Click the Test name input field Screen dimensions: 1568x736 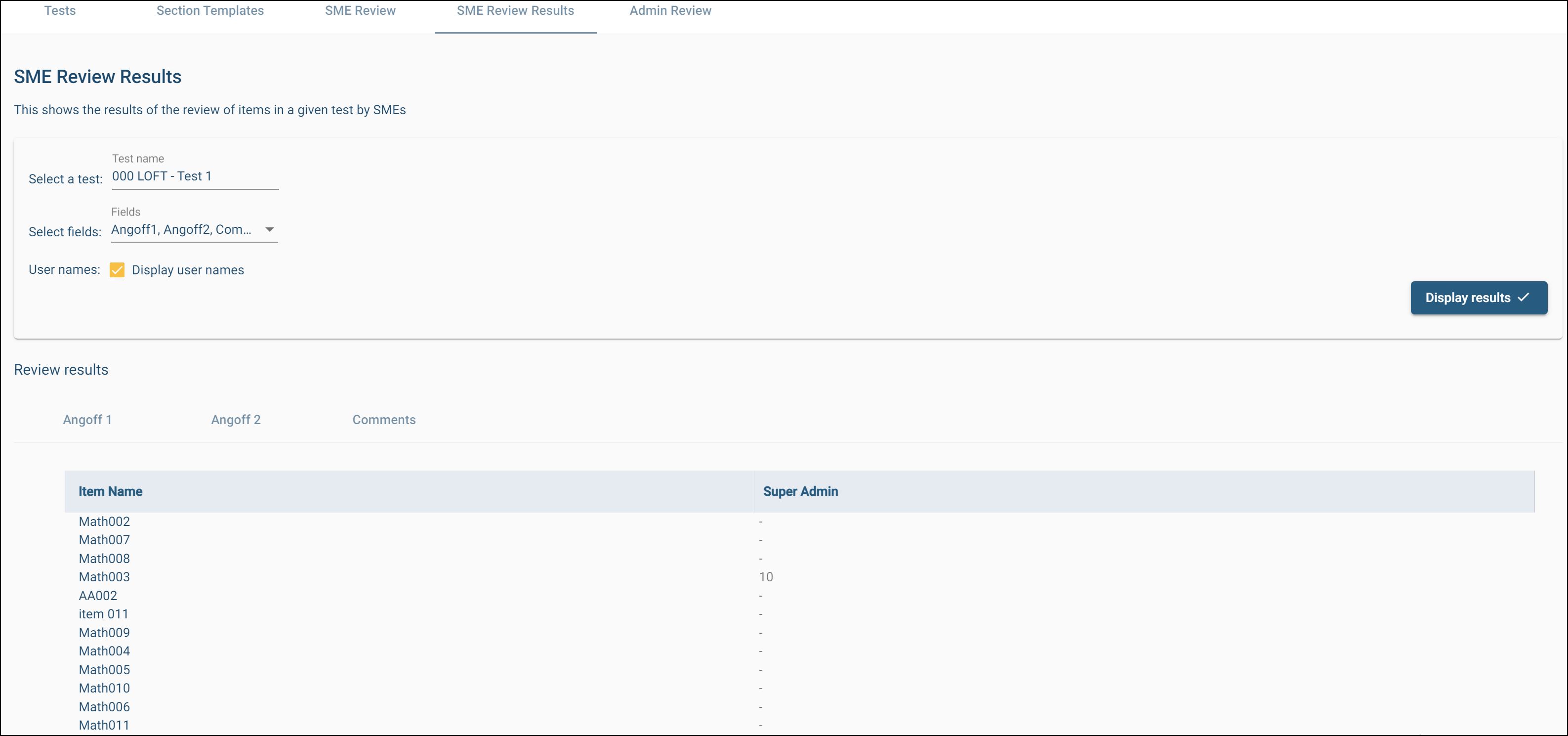(x=195, y=176)
